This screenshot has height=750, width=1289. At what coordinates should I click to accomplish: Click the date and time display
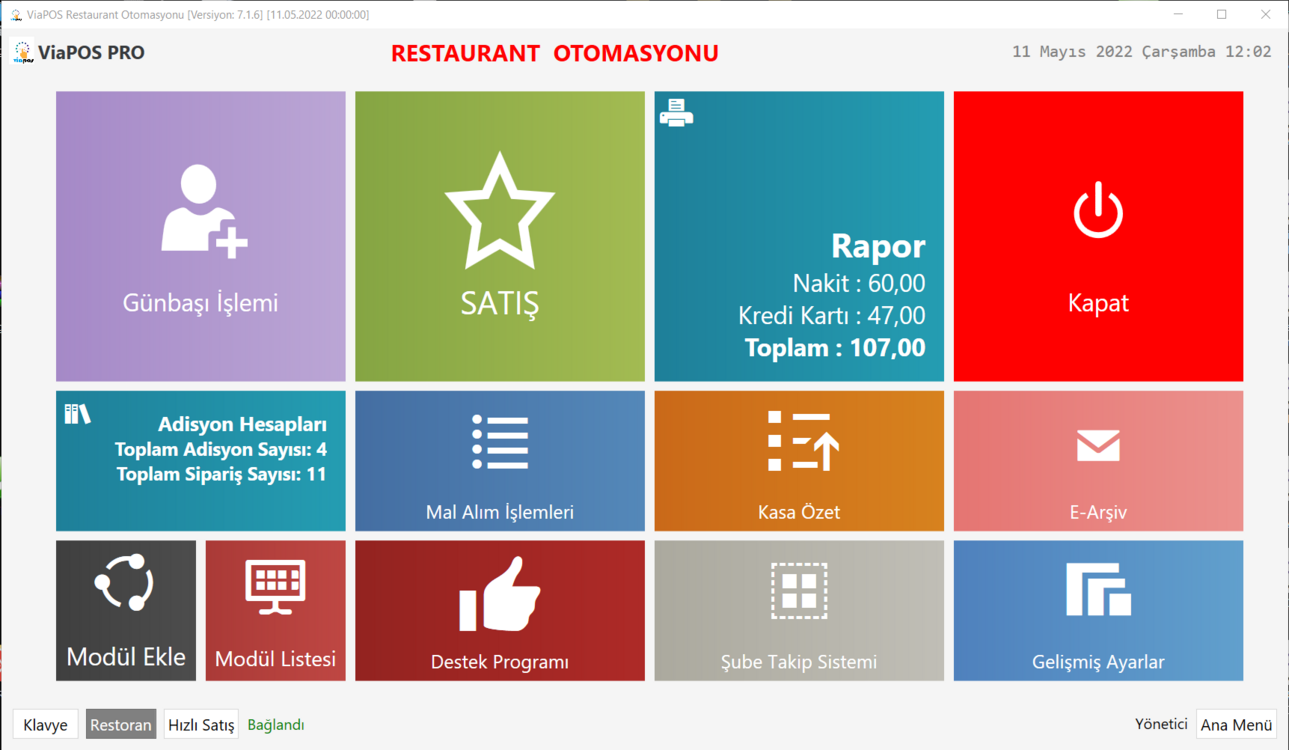coord(1142,52)
